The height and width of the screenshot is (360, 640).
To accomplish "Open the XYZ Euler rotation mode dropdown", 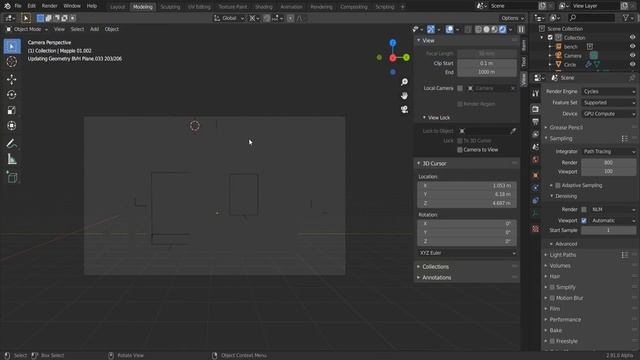I will coord(467,253).
